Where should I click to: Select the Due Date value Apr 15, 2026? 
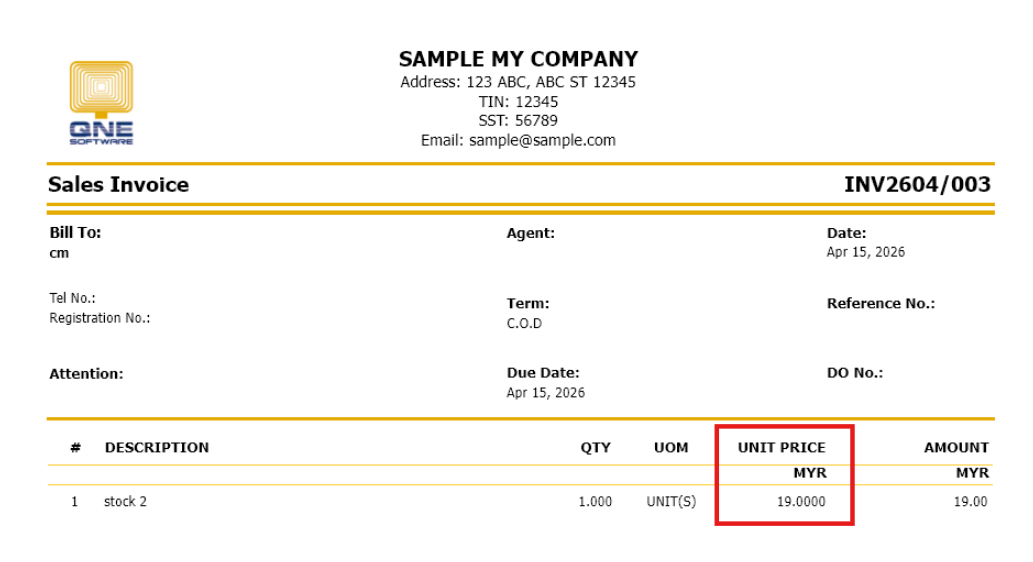(545, 393)
